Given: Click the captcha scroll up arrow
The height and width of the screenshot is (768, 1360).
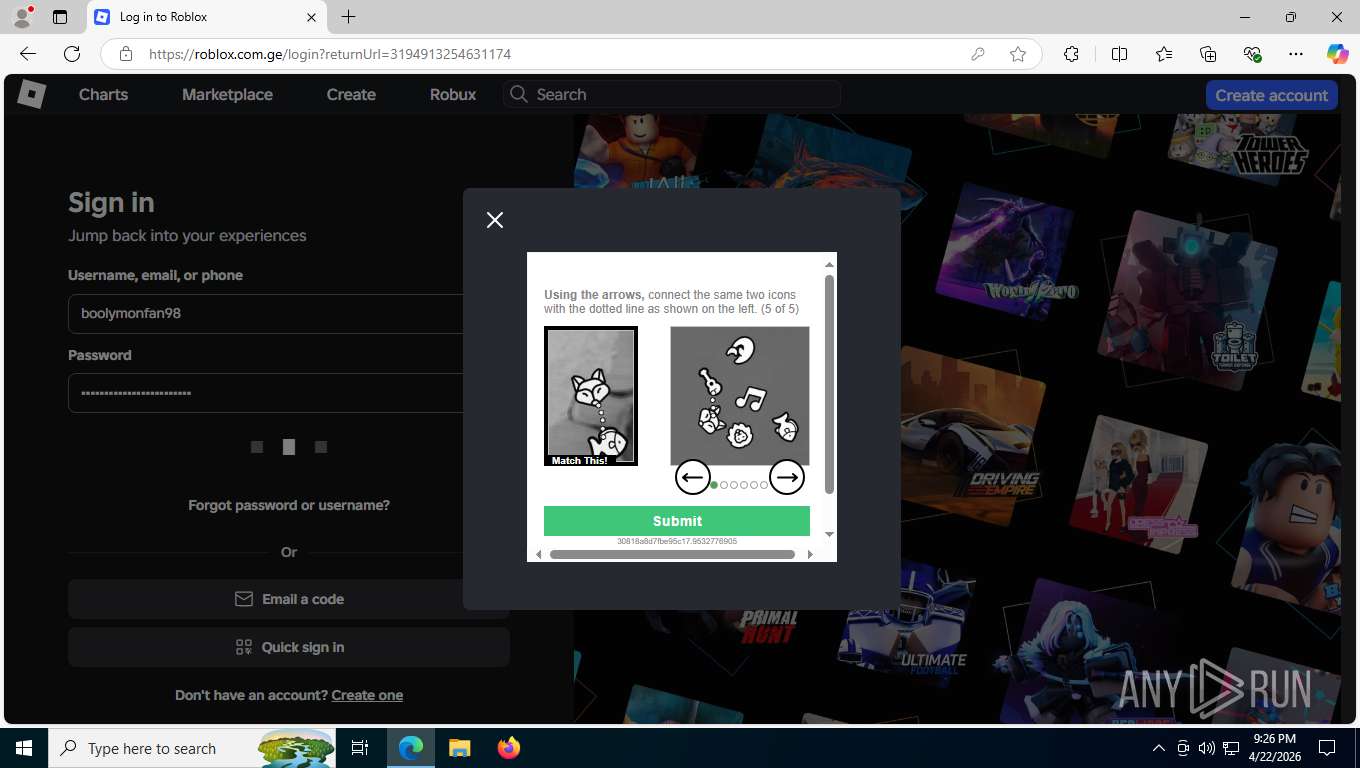Looking at the screenshot, I should [829, 265].
